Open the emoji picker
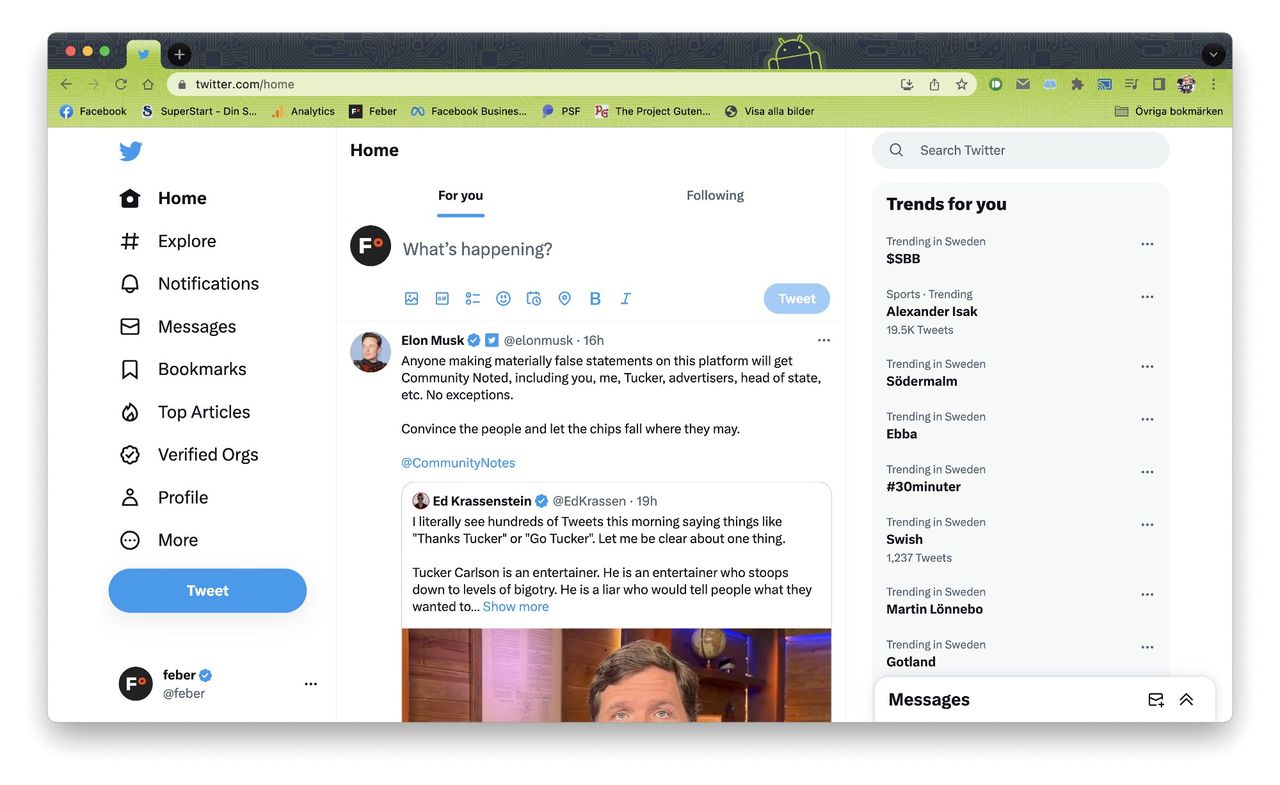Screen dimensions: 1280x785 pyautogui.click(x=503, y=298)
